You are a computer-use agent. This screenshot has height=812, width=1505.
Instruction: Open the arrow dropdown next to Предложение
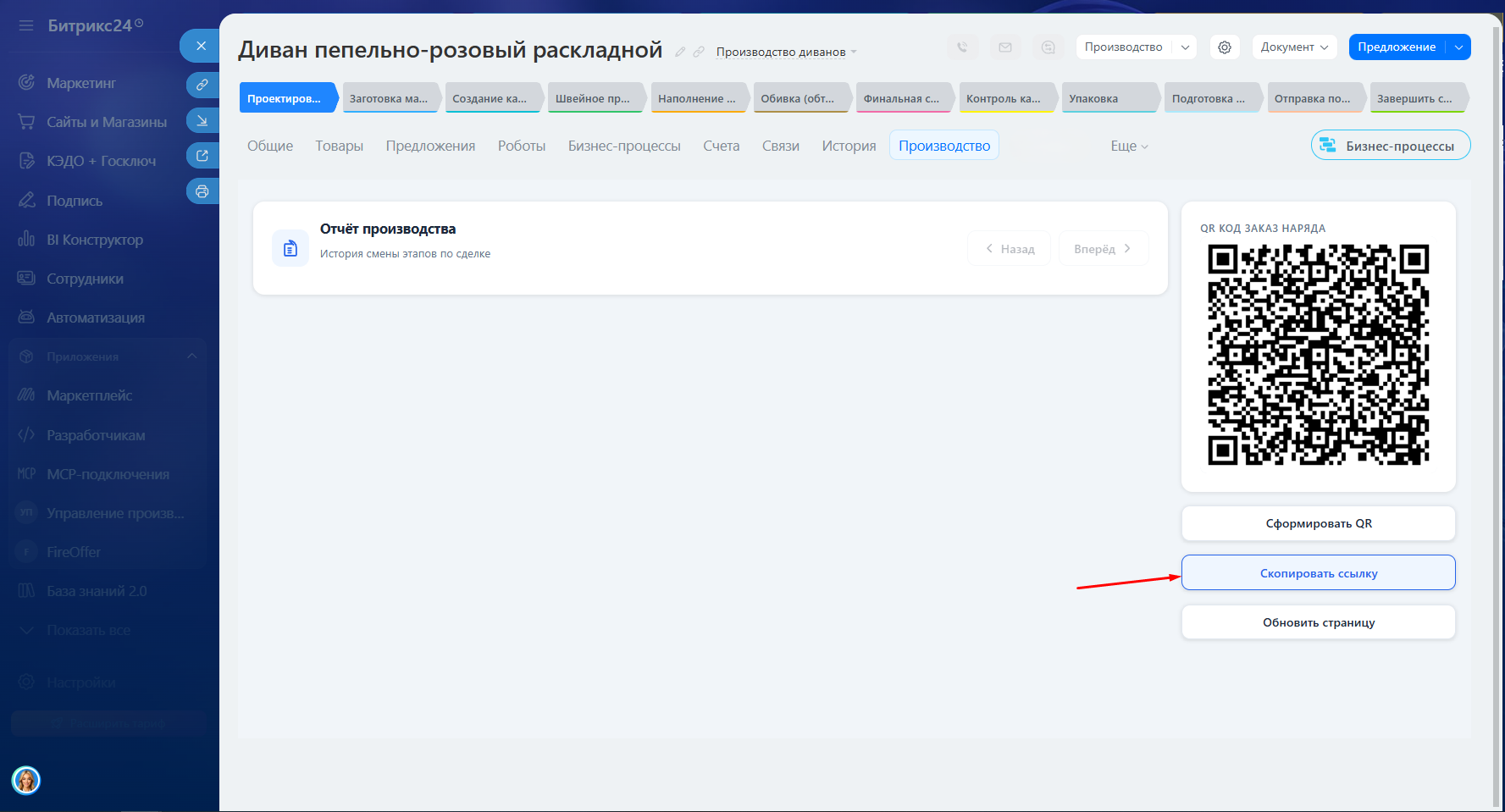1458,47
